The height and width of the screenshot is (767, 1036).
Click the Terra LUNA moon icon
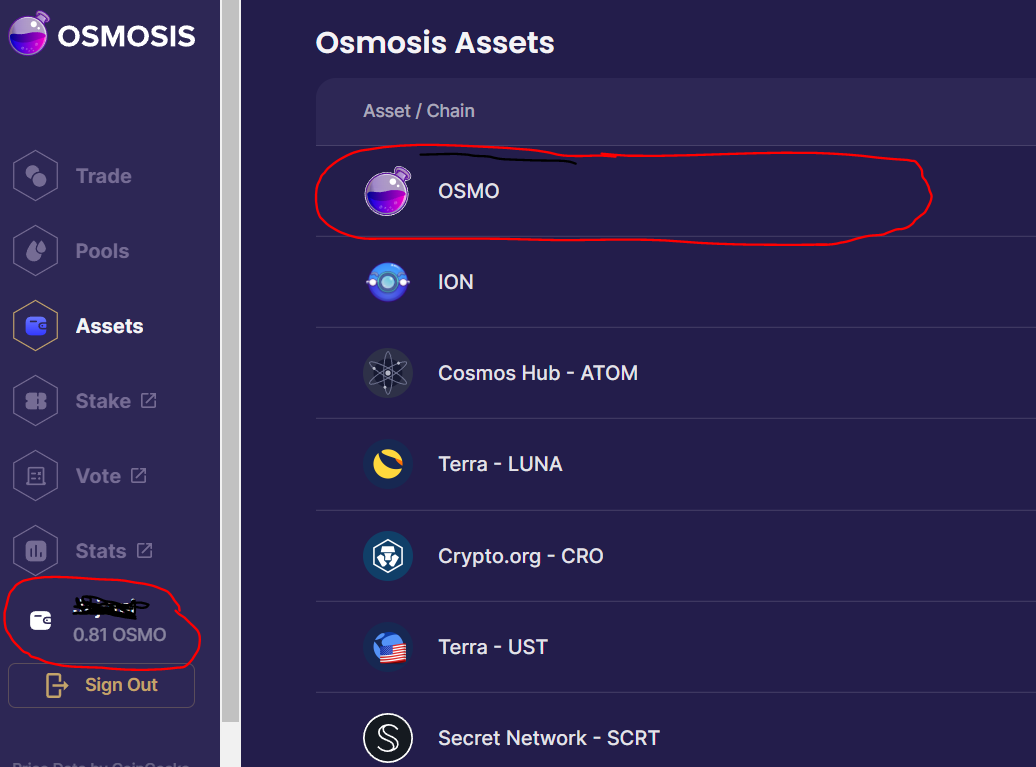click(387, 464)
